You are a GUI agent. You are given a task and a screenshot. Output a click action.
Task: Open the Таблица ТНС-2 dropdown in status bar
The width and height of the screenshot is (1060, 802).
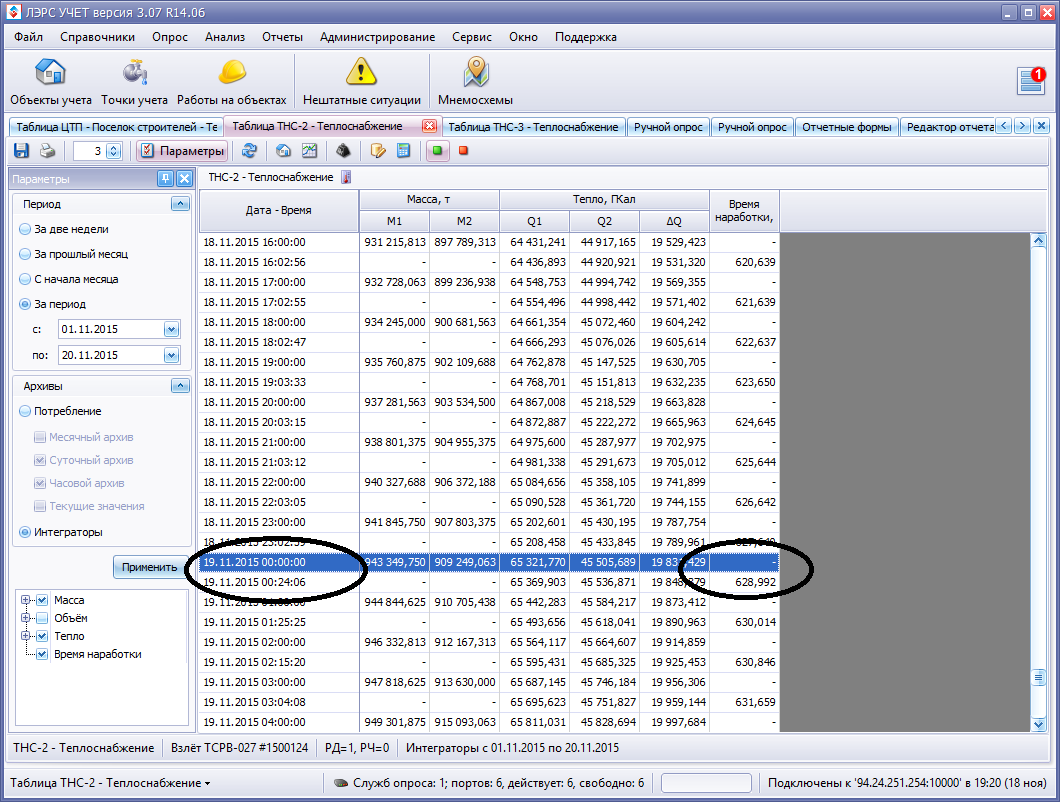110,783
